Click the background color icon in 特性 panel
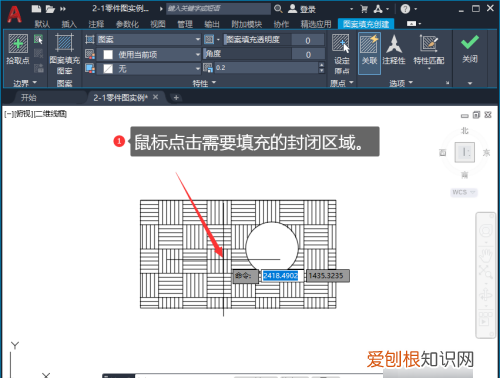This screenshot has height=378, width=500. tap(90, 68)
